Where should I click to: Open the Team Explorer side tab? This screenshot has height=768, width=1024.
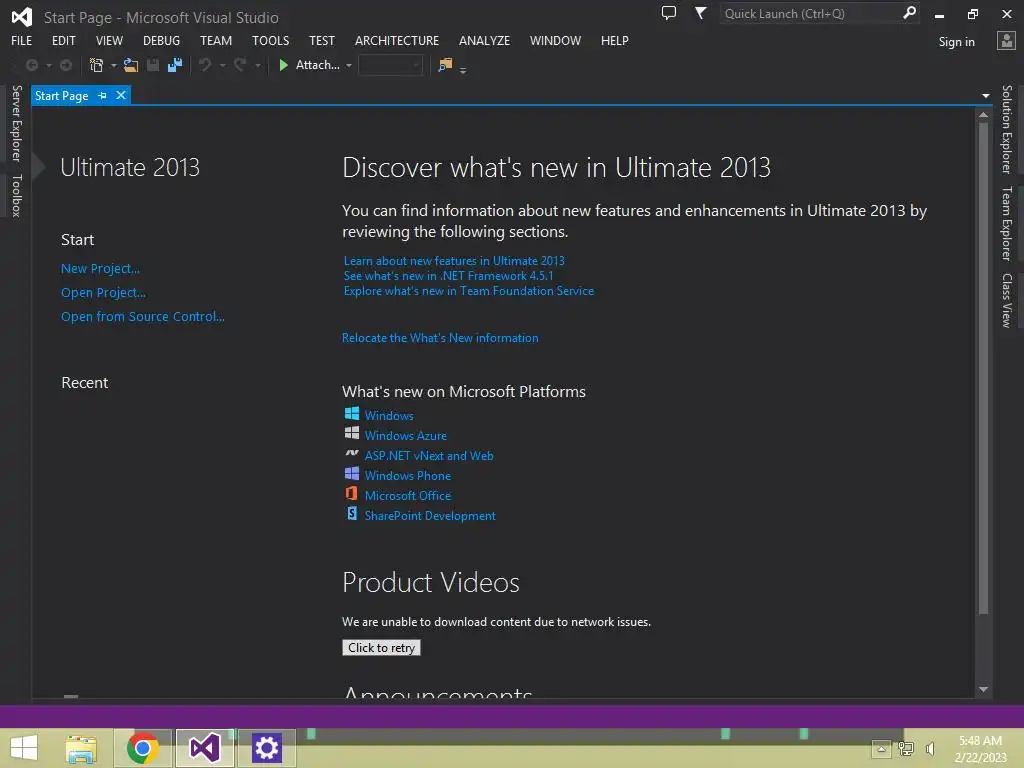coord(1006,223)
